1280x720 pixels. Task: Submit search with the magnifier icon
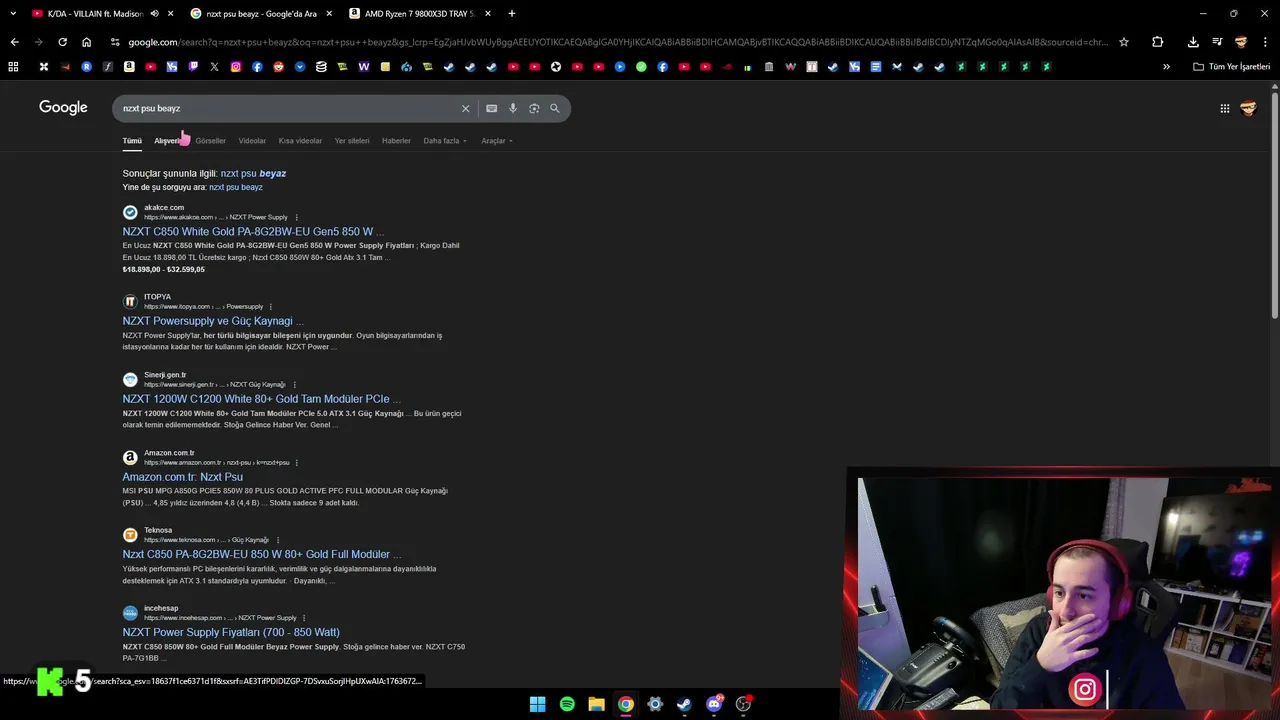tap(555, 108)
